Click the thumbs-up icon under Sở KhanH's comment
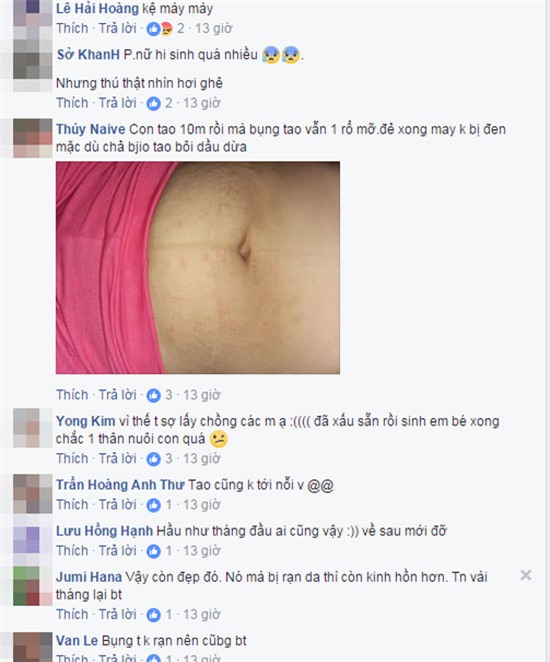This screenshot has width=550, height=662. (x=154, y=103)
